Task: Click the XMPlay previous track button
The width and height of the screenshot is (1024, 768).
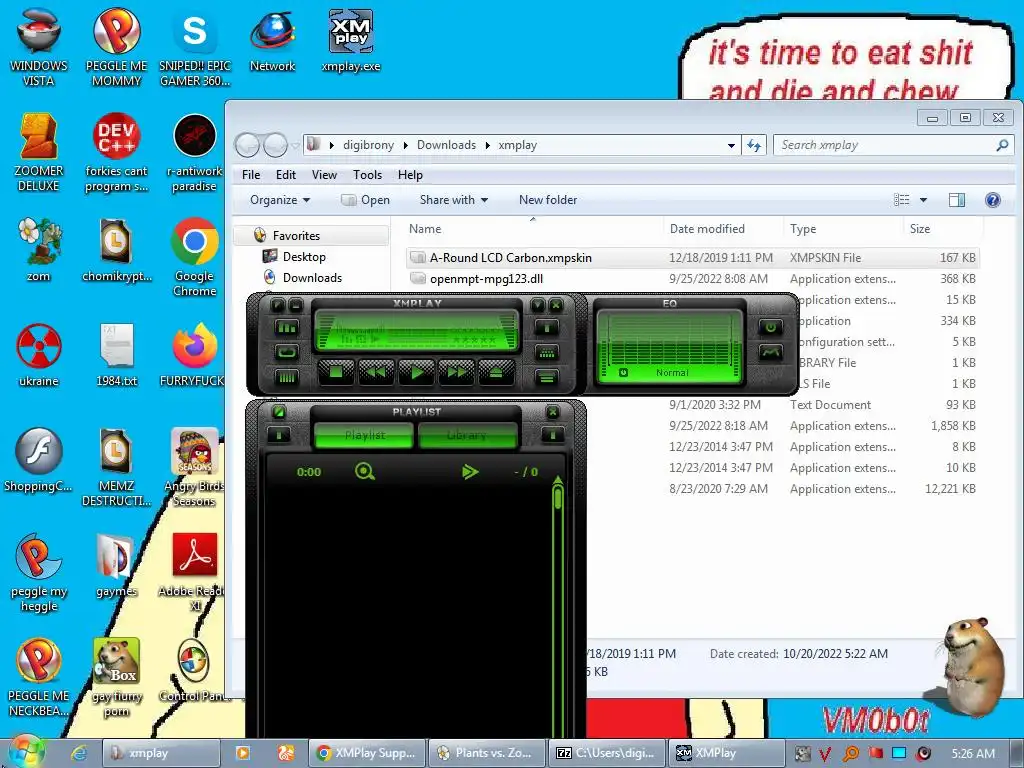Action: click(376, 372)
